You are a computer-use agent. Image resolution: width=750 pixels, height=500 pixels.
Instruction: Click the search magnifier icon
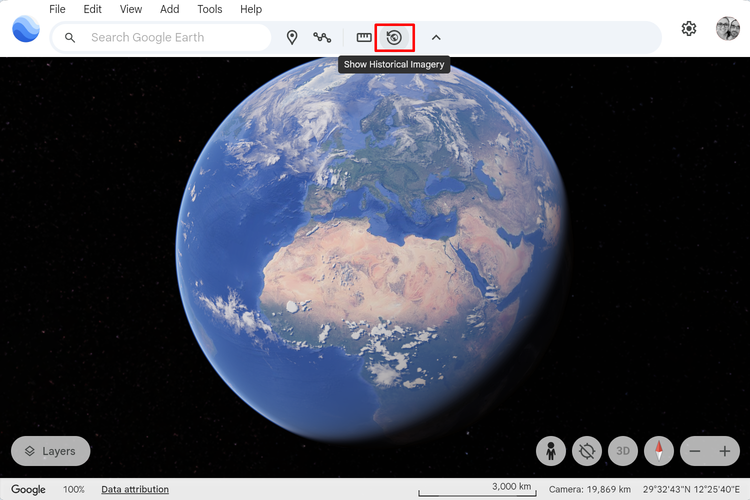(70, 37)
